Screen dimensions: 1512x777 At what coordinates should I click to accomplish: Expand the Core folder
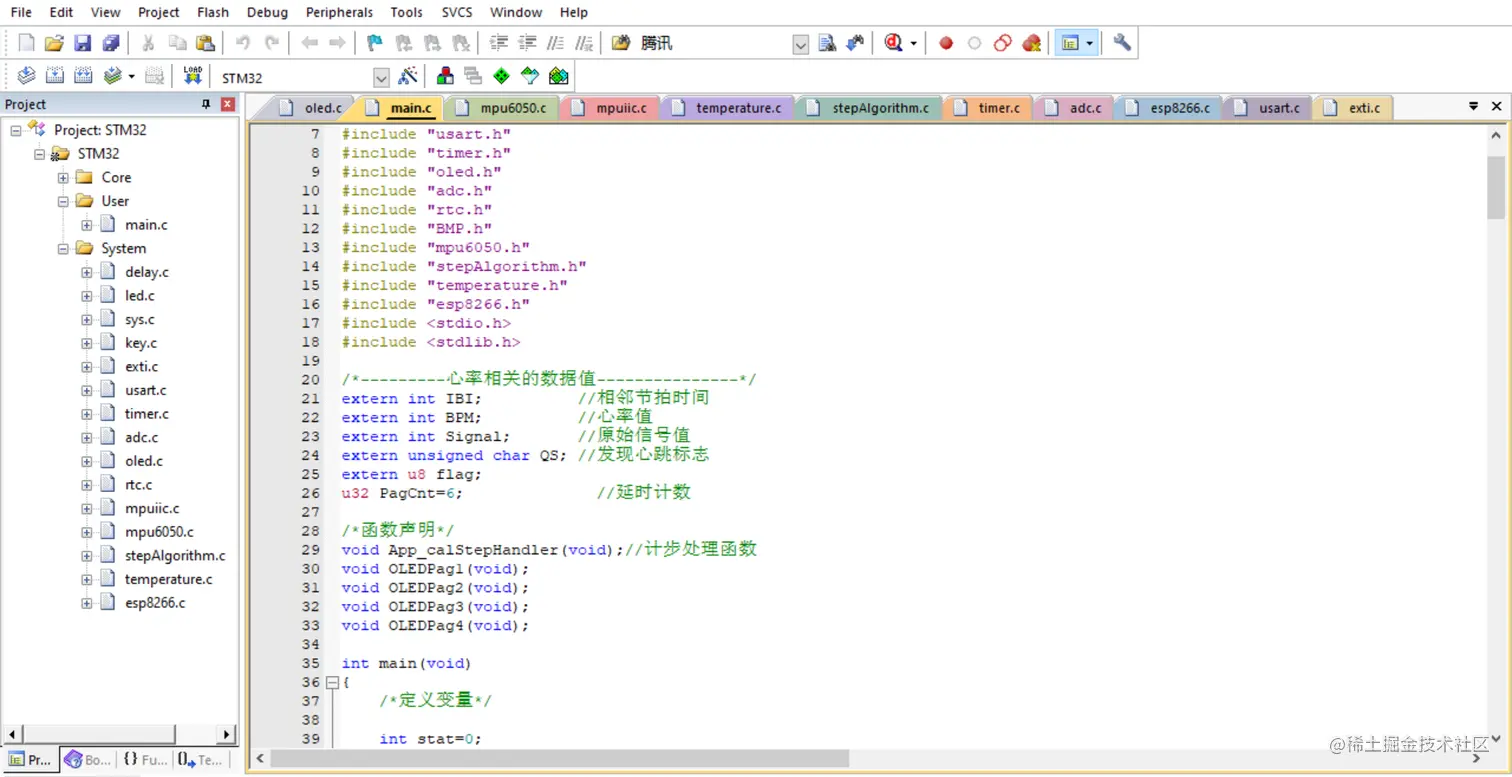coord(63,177)
